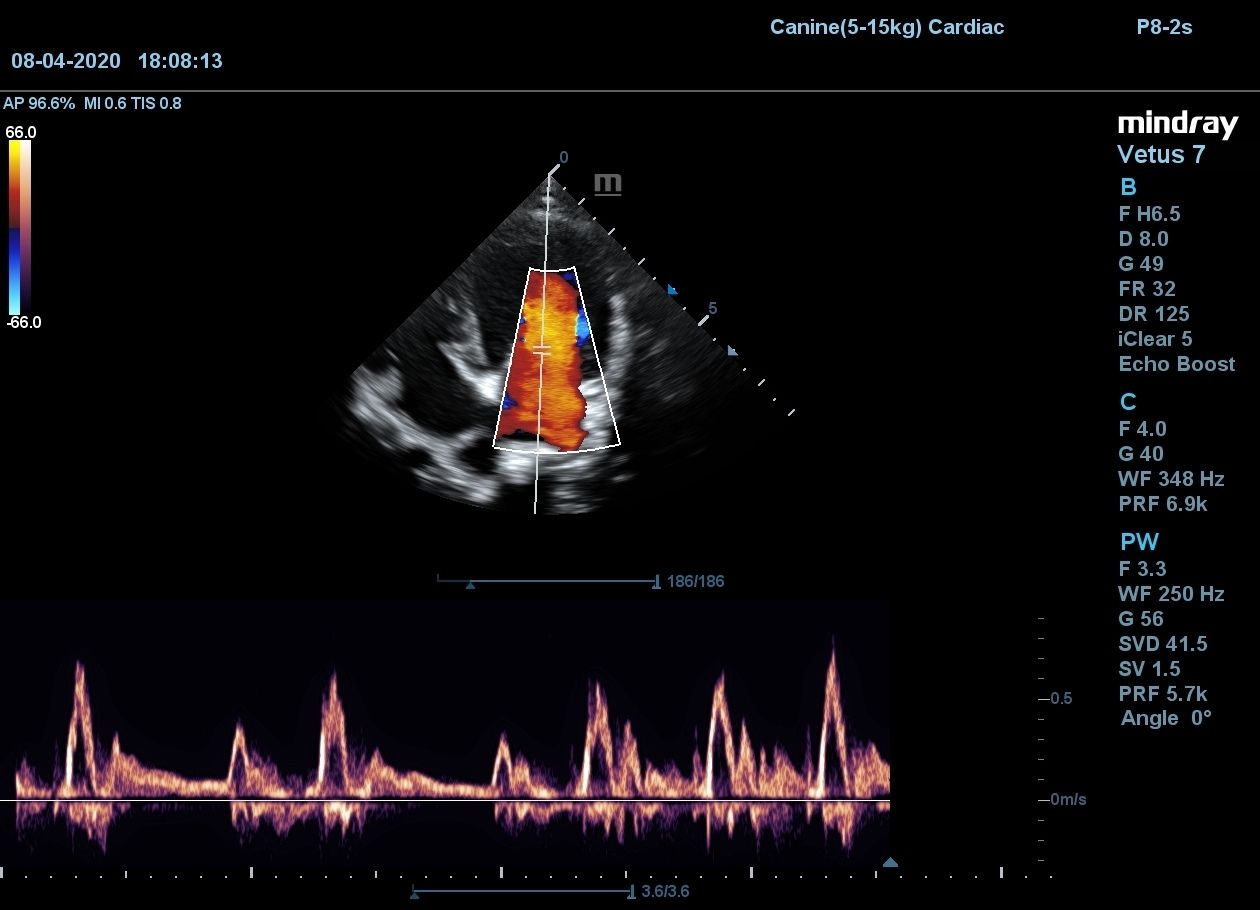Select the Echo Boost setting

click(x=1176, y=364)
